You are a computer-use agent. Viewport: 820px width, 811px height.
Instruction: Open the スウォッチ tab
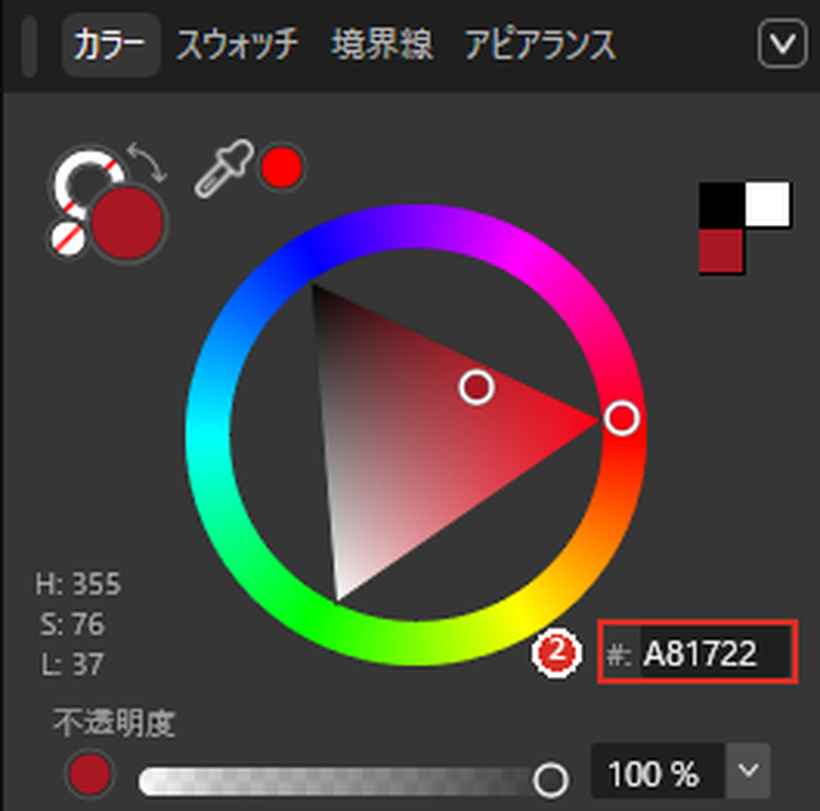click(x=237, y=45)
